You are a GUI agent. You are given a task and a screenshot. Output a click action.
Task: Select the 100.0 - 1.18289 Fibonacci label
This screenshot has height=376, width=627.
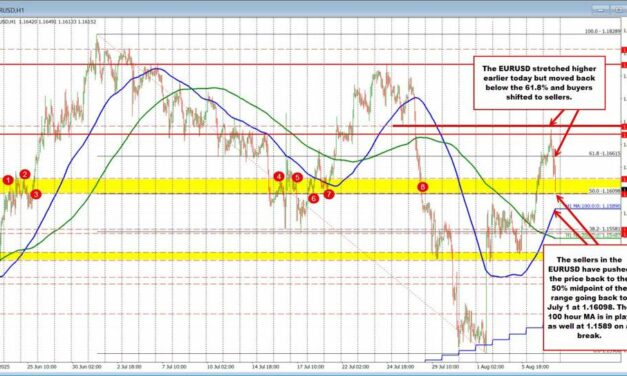click(x=603, y=31)
